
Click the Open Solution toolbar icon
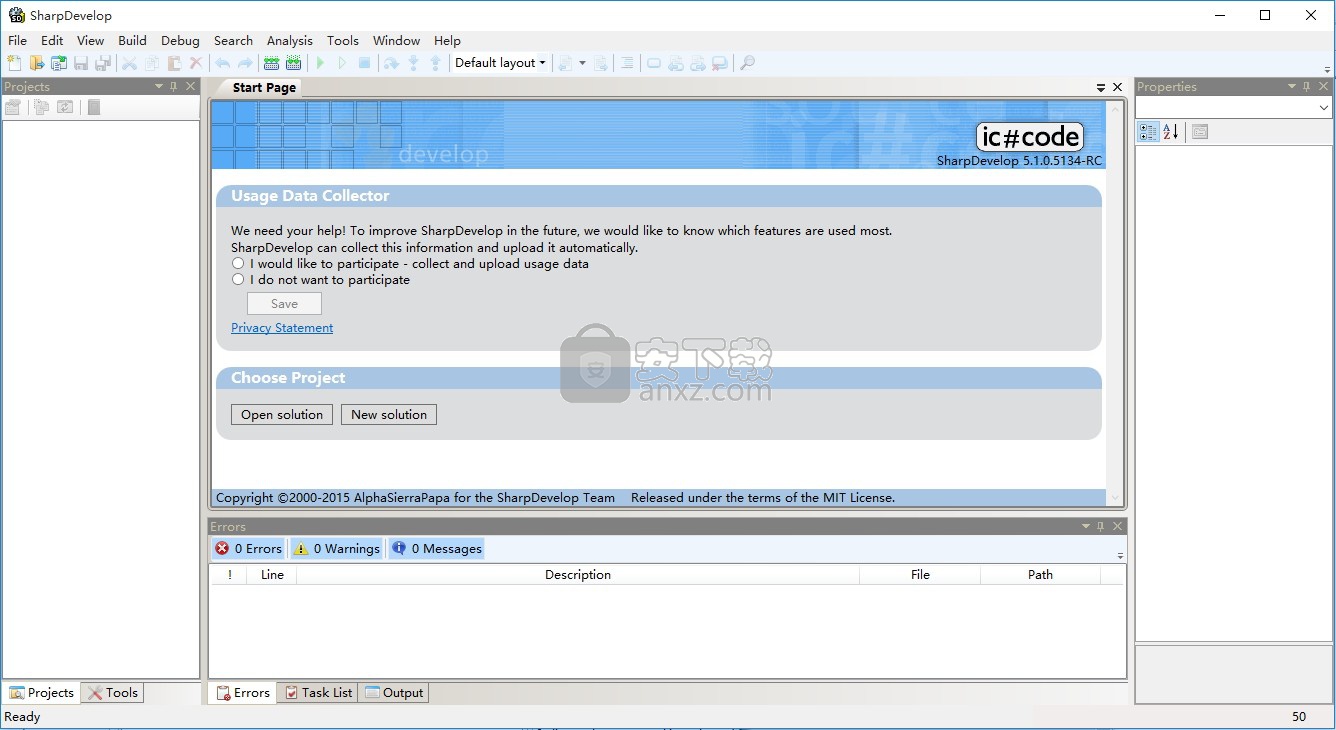(59, 63)
